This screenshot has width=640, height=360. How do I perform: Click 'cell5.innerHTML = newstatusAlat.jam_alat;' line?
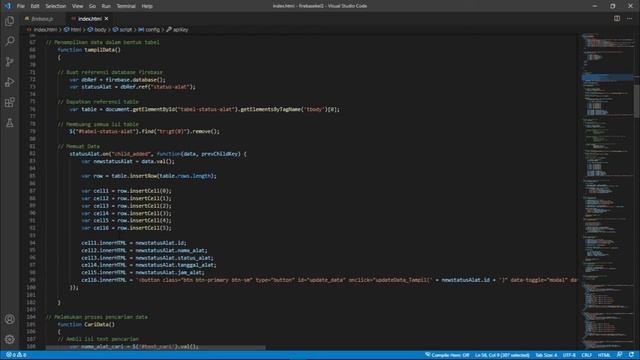point(143,272)
